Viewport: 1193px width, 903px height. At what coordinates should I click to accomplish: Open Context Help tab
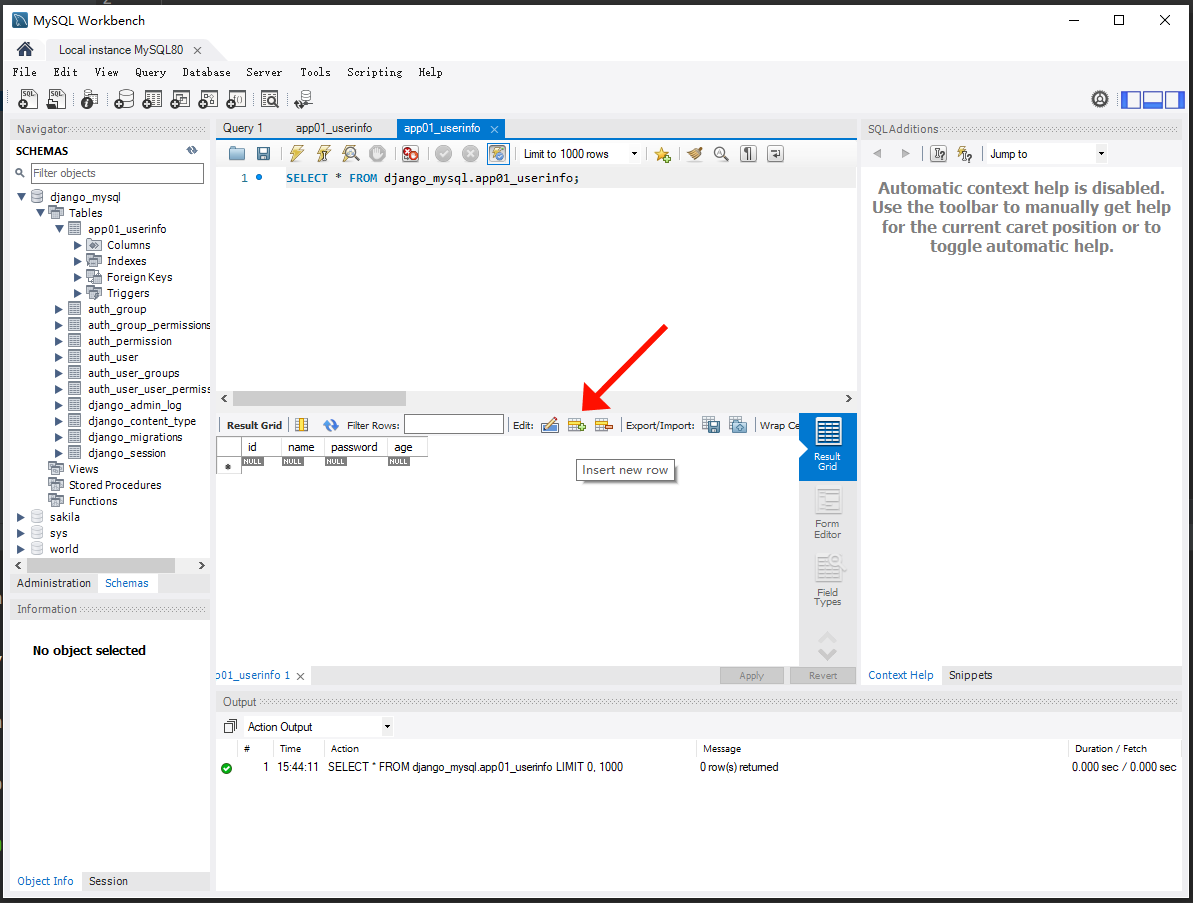coord(901,675)
